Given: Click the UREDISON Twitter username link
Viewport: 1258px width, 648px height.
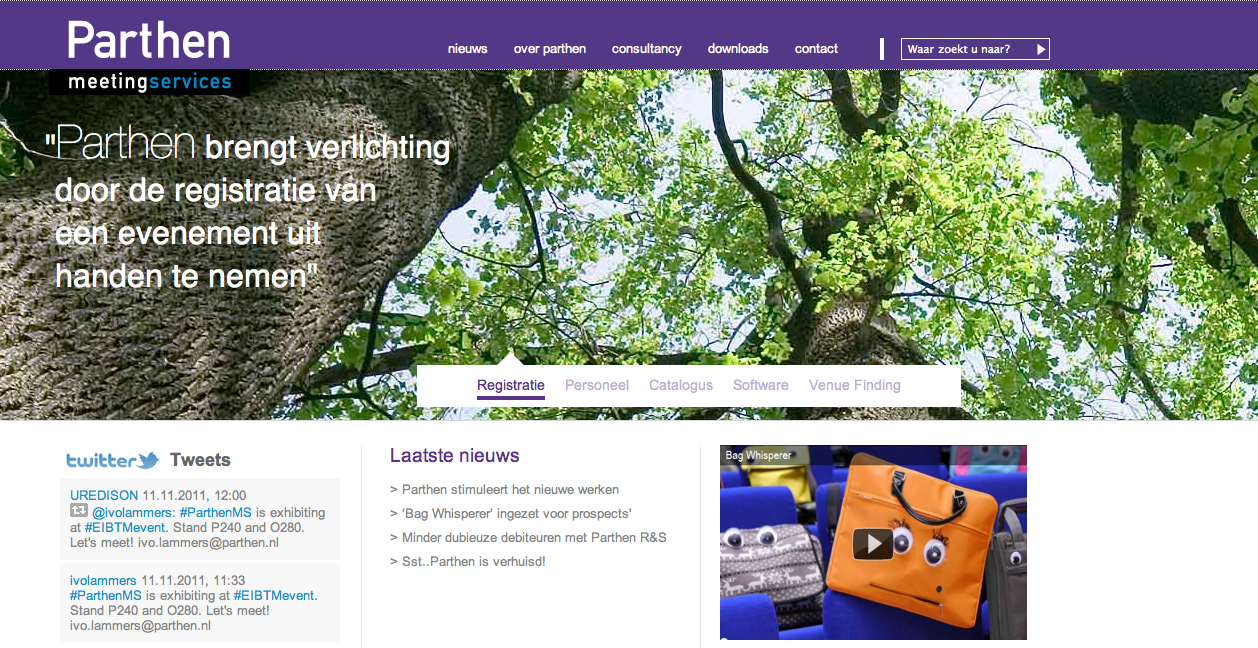Looking at the screenshot, I should pyautogui.click(x=104, y=495).
